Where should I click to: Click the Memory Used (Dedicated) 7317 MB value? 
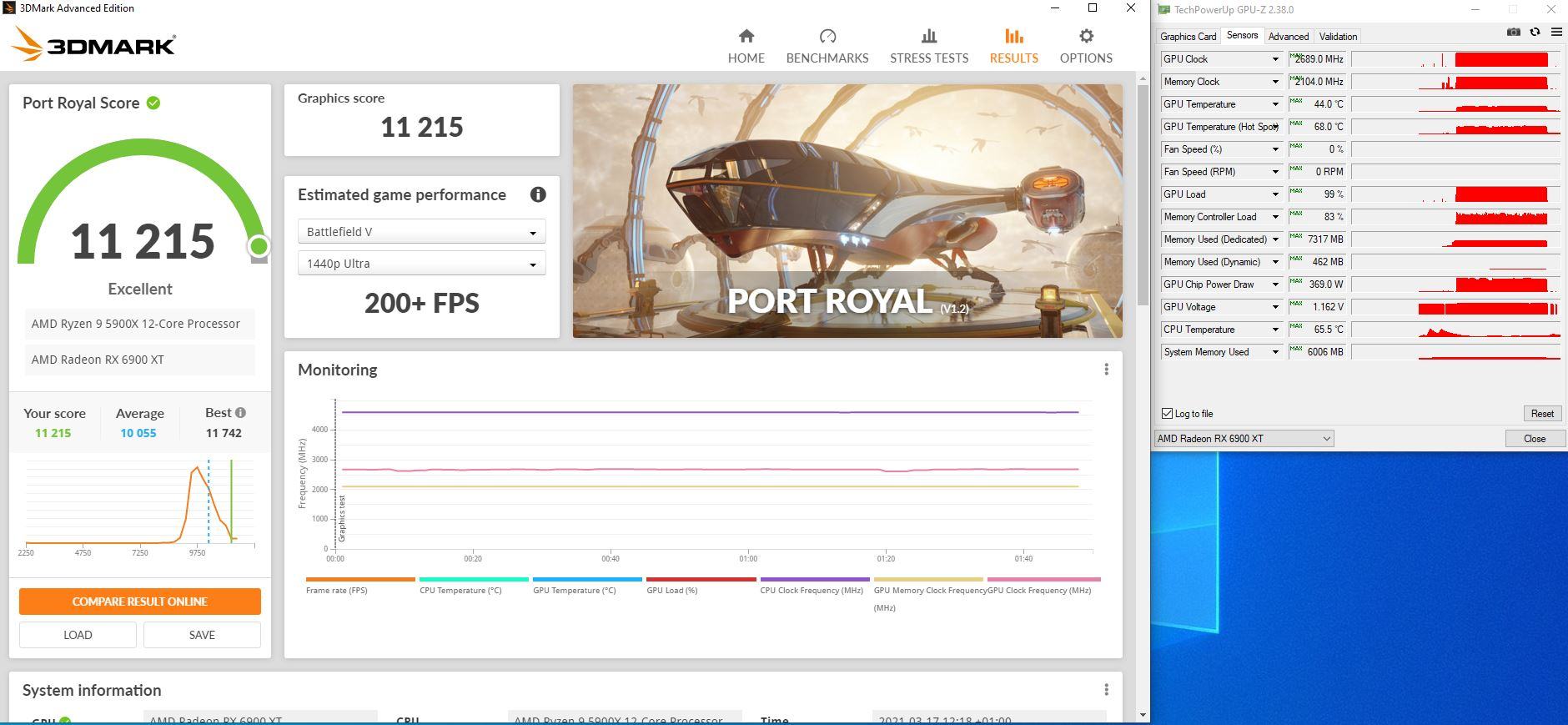pyautogui.click(x=1317, y=239)
